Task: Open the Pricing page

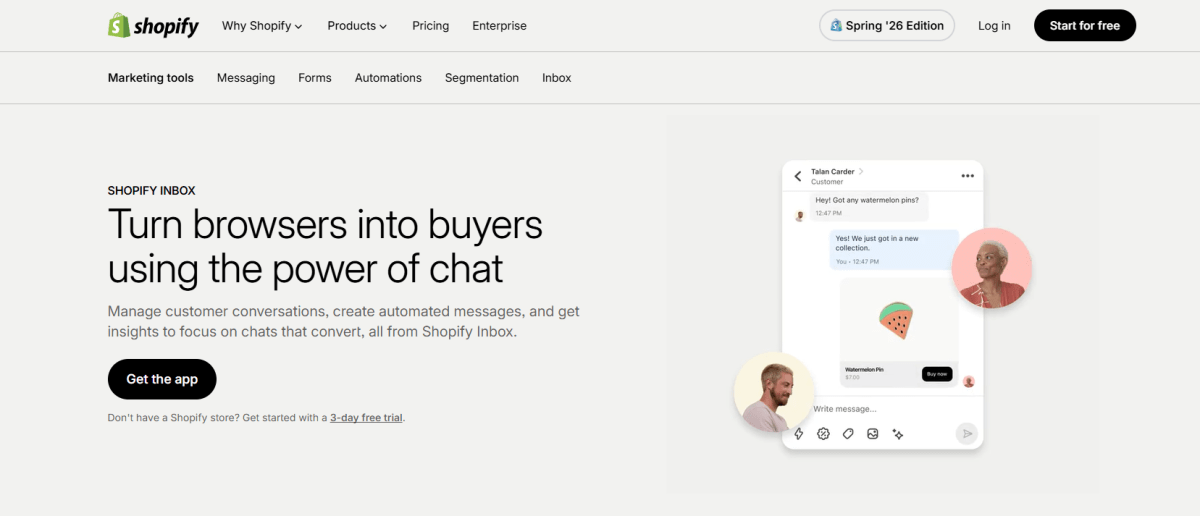Action: [x=430, y=26]
